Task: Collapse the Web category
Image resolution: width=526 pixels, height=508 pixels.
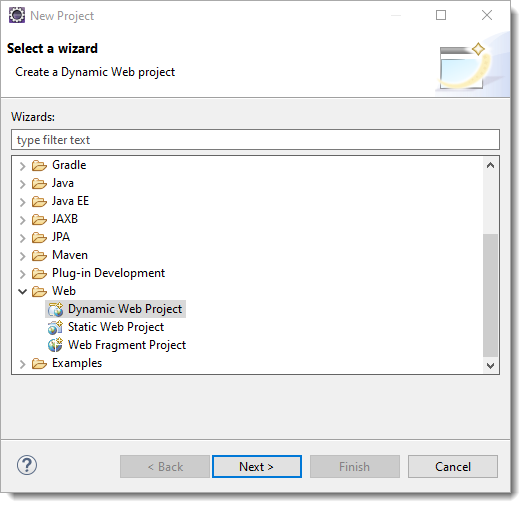Action: 22,291
